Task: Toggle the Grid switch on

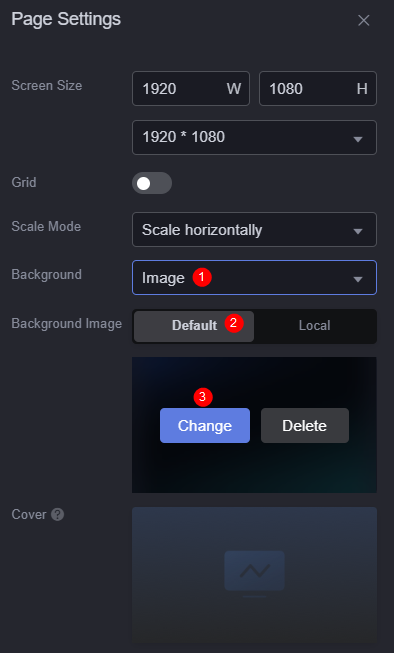Action: (x=152, y=183)
